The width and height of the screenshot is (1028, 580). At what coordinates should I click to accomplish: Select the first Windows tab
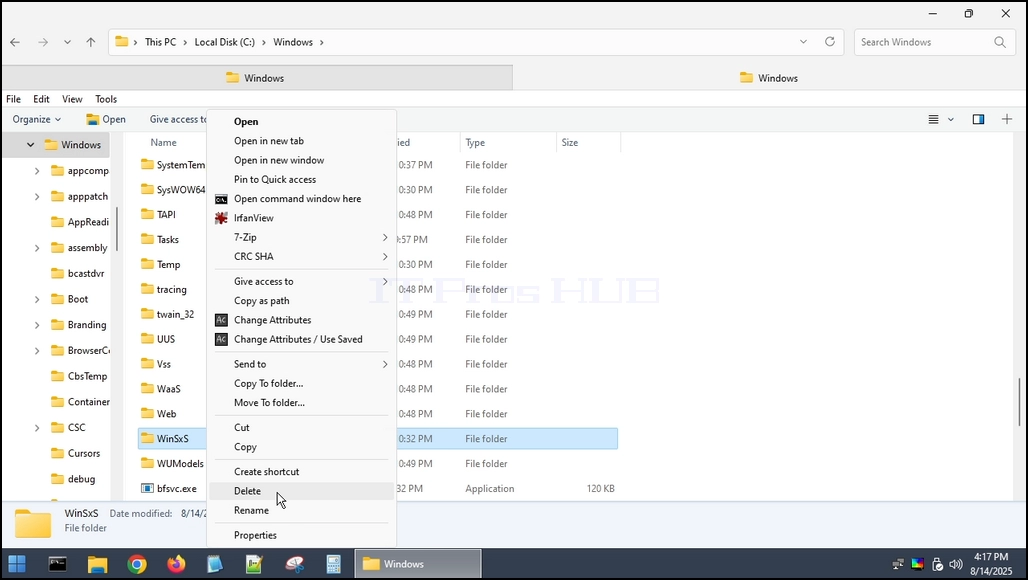(256, 78)
